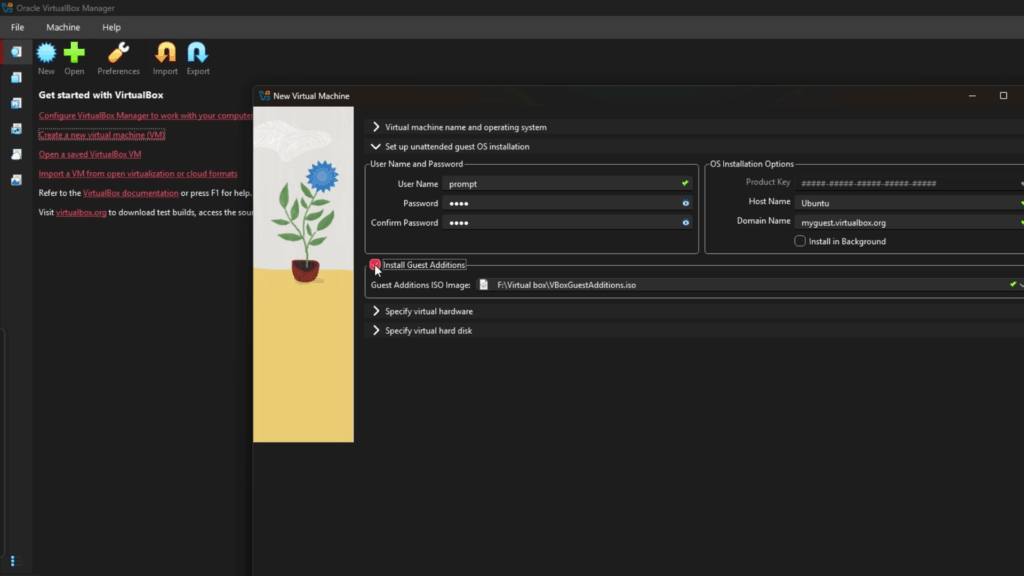Click the green Open toolbar icon
Viewport: 1024px width, 576px height.
coord(74,54)
